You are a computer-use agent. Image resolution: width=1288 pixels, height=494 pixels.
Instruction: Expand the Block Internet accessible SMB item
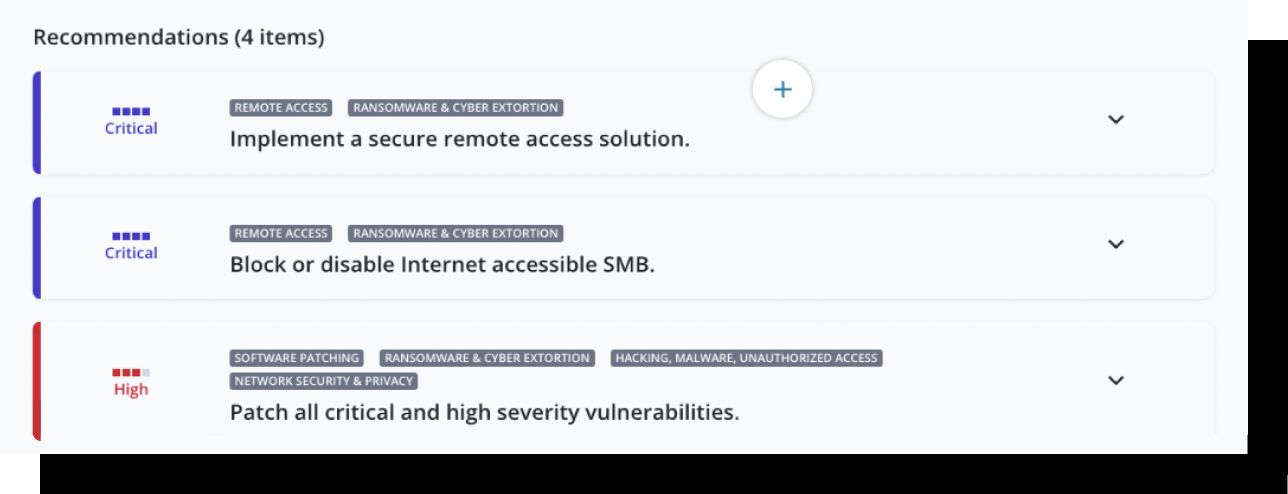(1116, 244)
